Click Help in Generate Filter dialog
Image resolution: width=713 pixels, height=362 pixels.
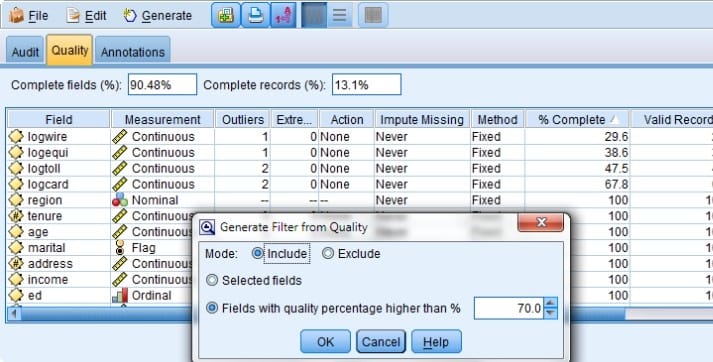[436, 342]
